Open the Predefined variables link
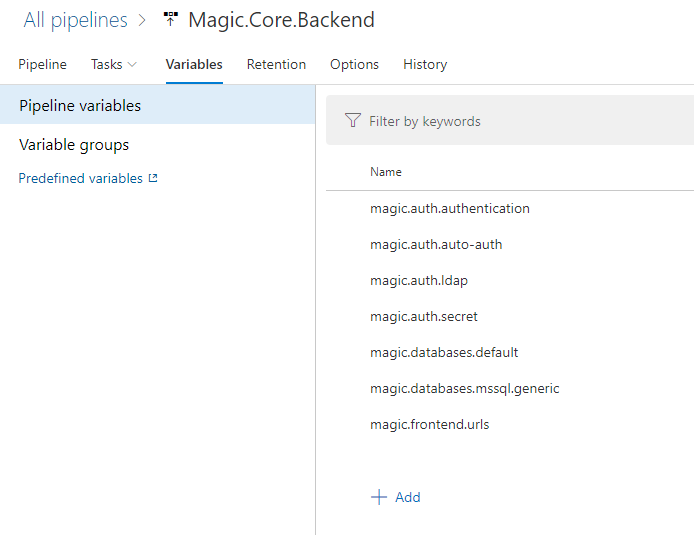The width and height of the screenshot is (694, 535). point(81,179)
